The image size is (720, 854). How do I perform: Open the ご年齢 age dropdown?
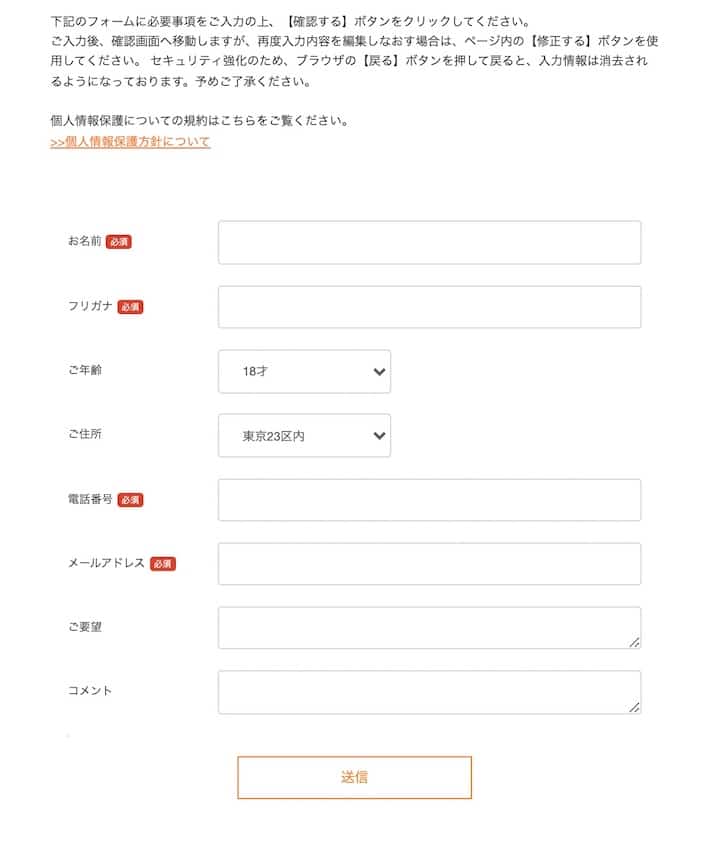pos(304,371)
